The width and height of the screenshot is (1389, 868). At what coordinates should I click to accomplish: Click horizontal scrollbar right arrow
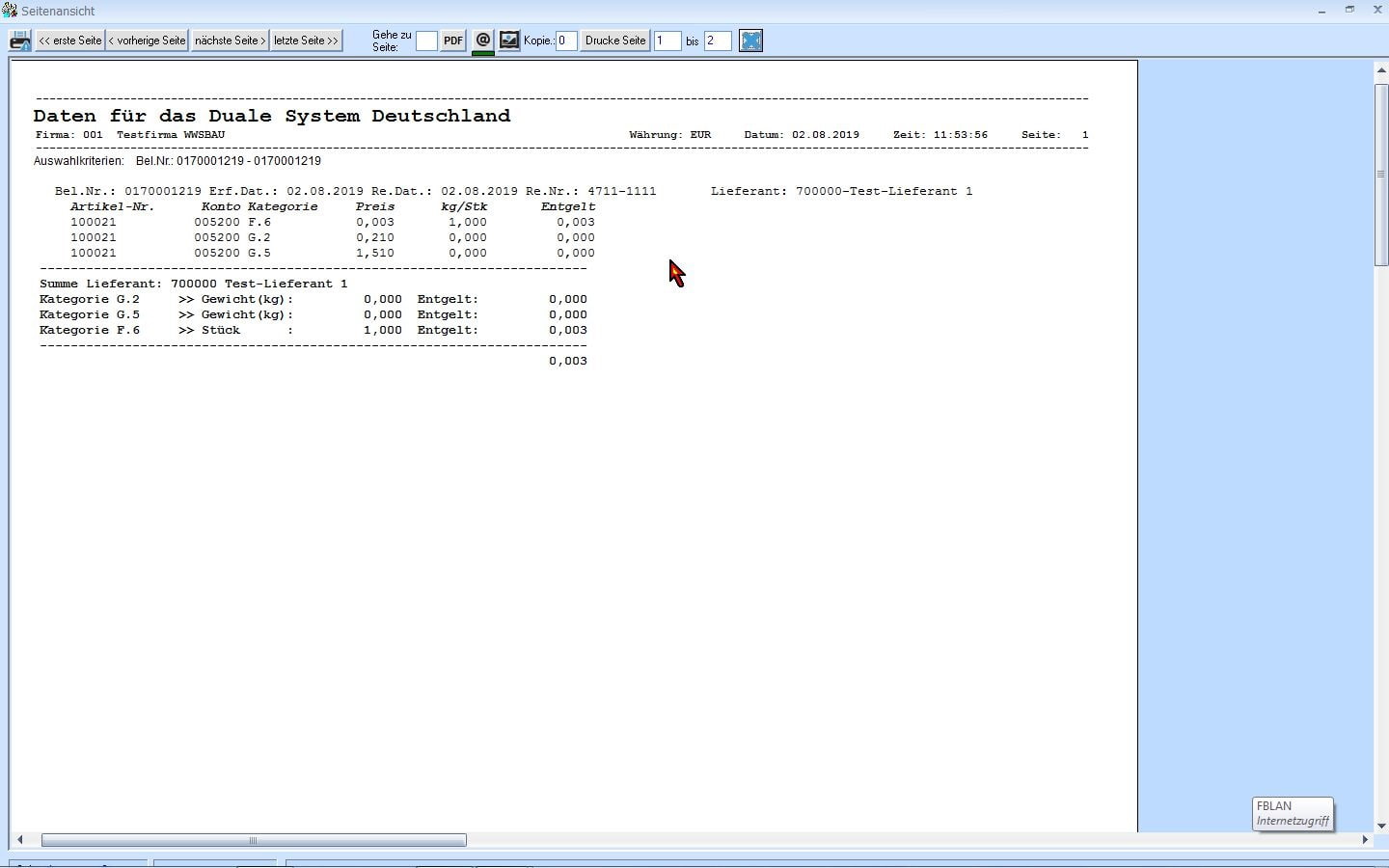point(1365,840)
